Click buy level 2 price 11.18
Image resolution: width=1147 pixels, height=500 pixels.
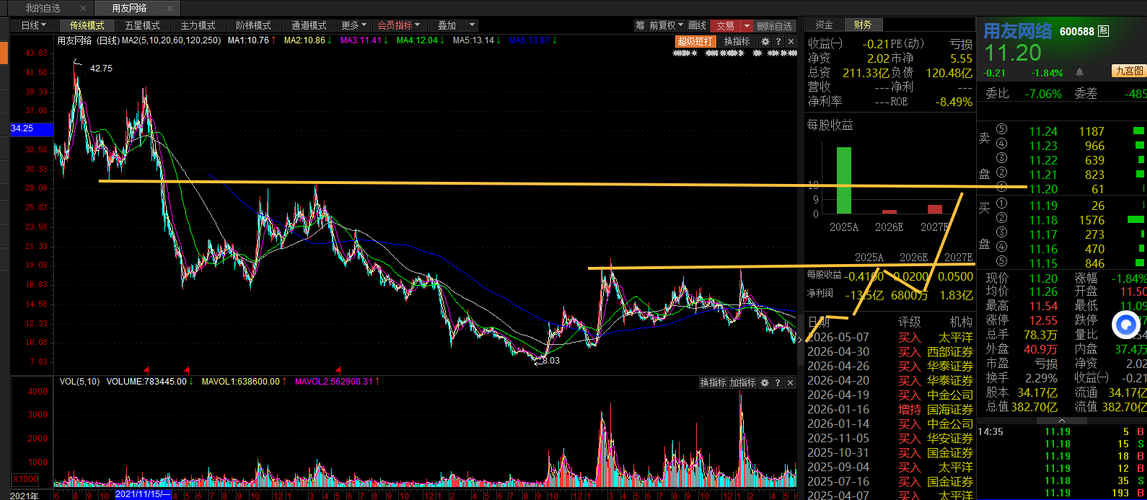1043,219
